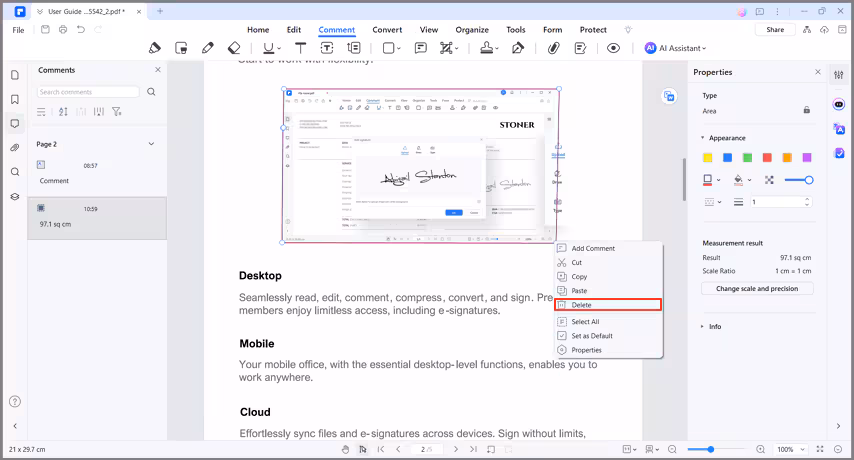The height and width of the screenshot is (460, 854).
Task: Click the filter comments icon
Action: point(117,111)
